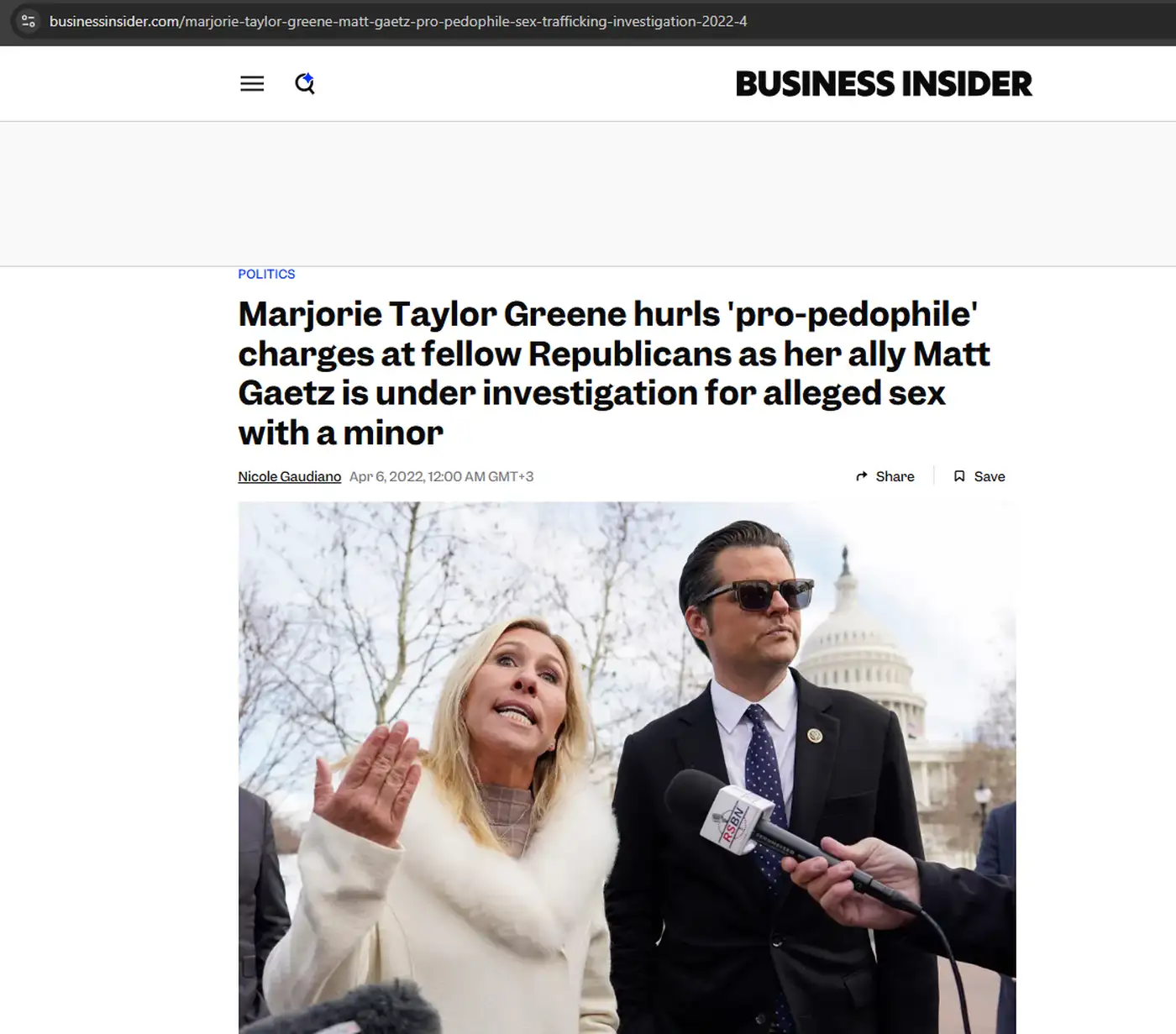Click the word 'pro-pedophile' in headline

pos(853,314)
